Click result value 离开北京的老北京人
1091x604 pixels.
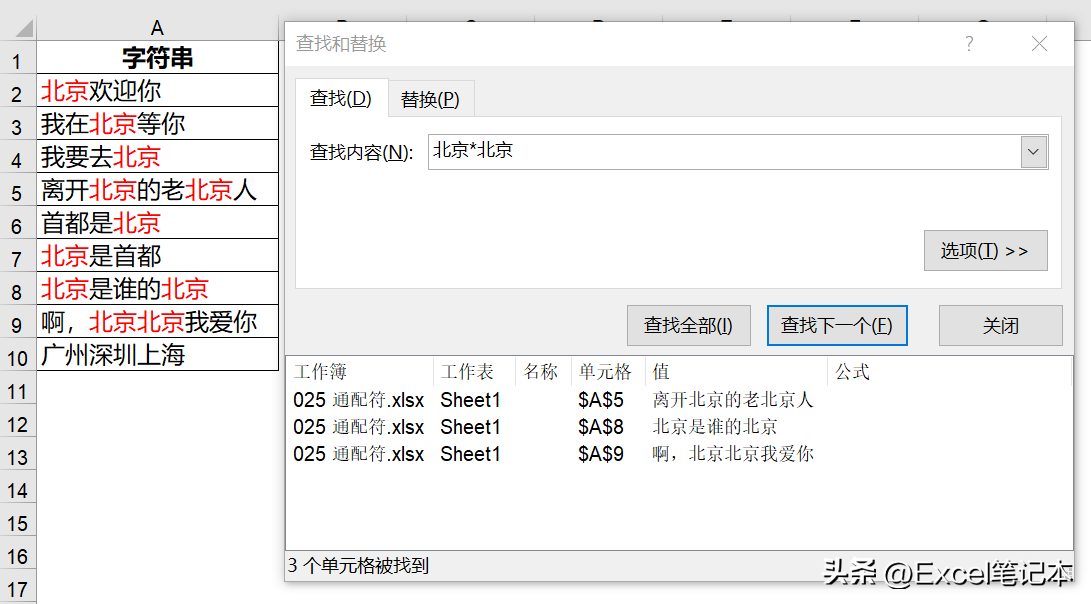pyautogui.click(x=733, y=400)
